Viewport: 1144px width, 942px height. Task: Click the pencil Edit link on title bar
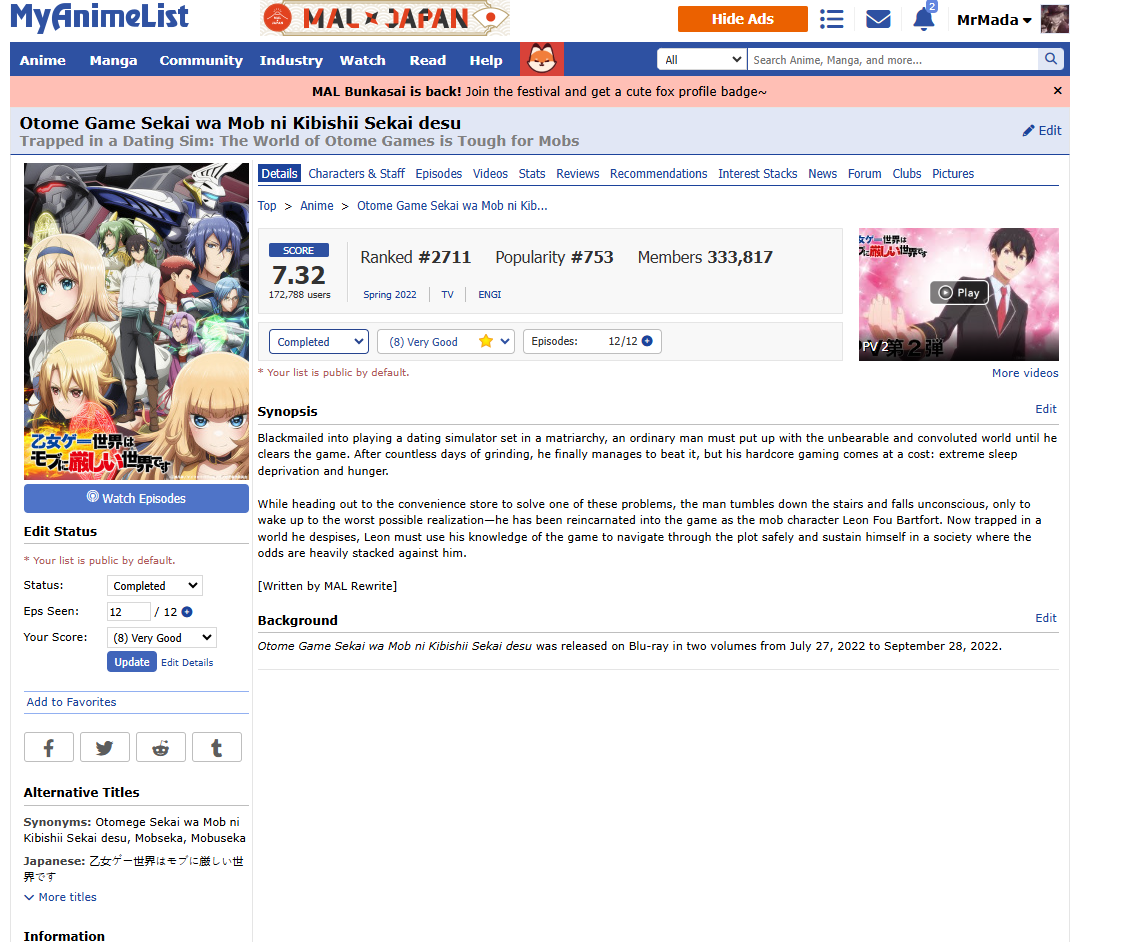1042,131
